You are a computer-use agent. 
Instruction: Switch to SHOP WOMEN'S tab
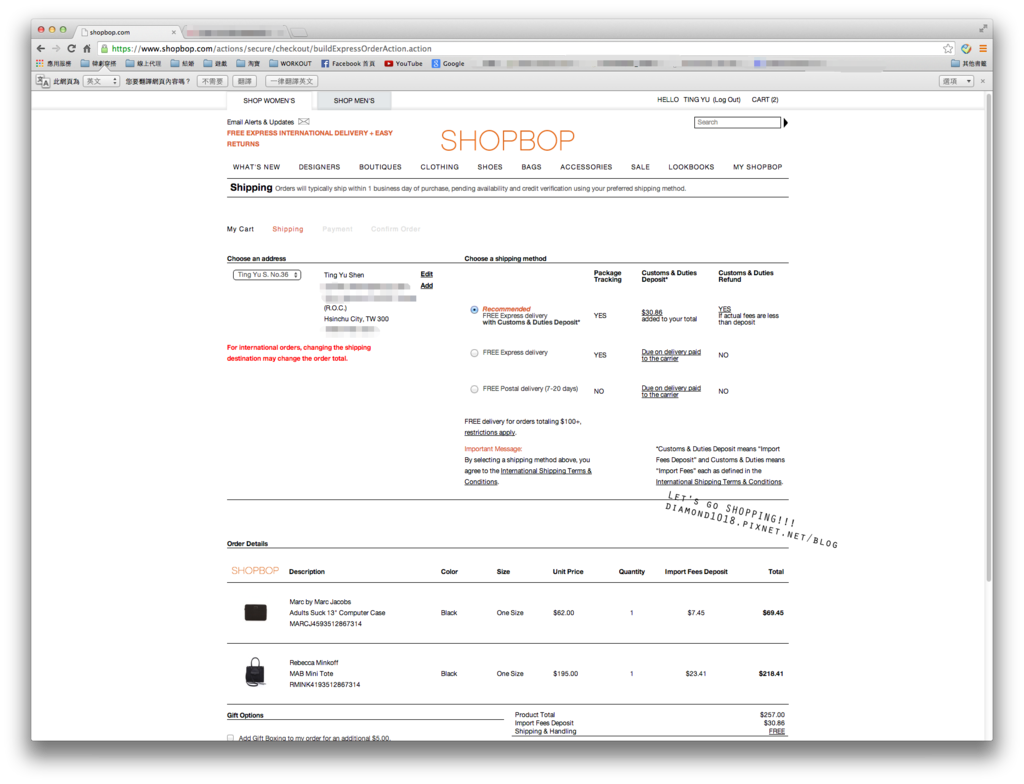coord(269,101)
